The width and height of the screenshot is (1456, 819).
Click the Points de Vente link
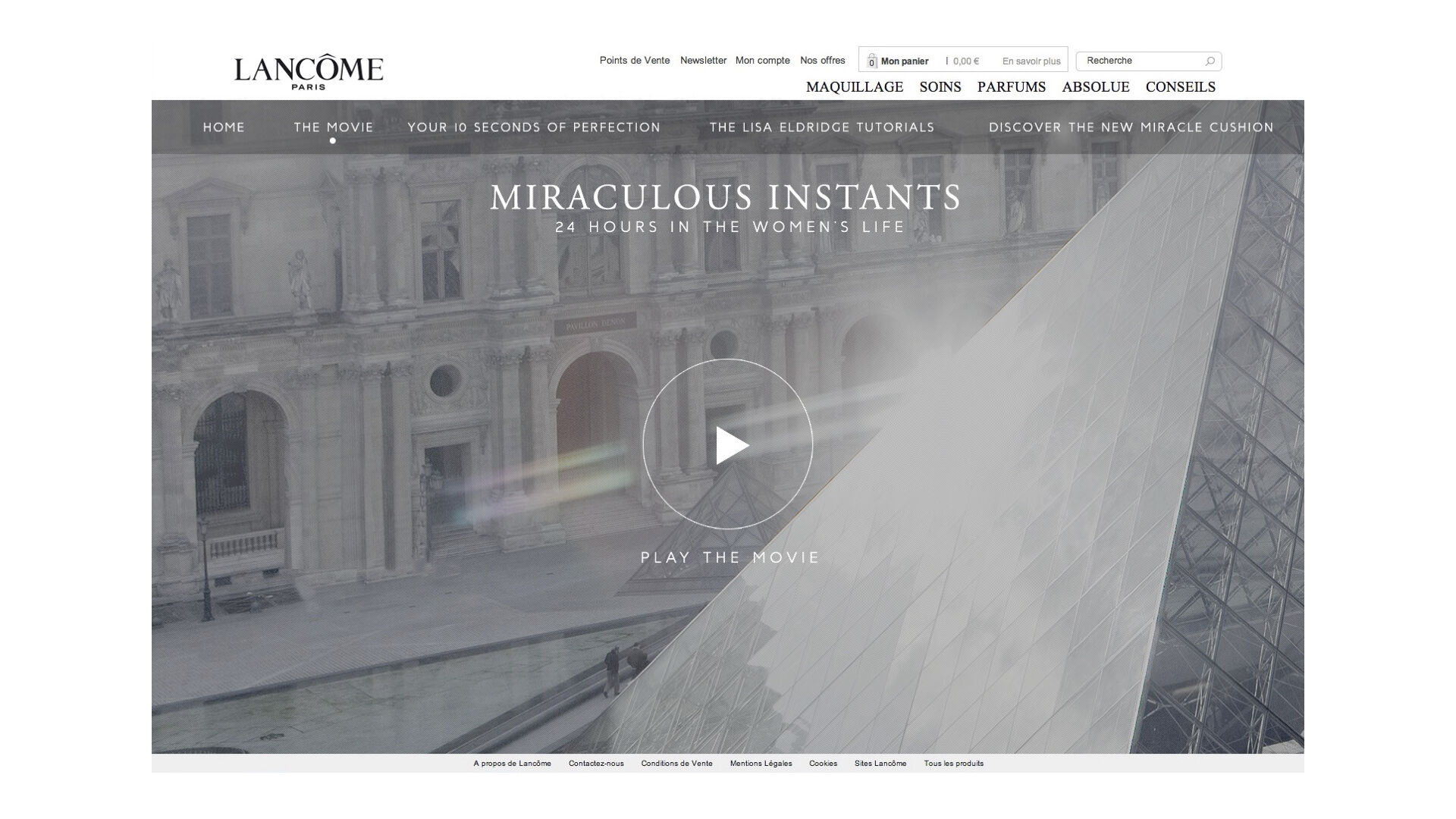point(635,61)
